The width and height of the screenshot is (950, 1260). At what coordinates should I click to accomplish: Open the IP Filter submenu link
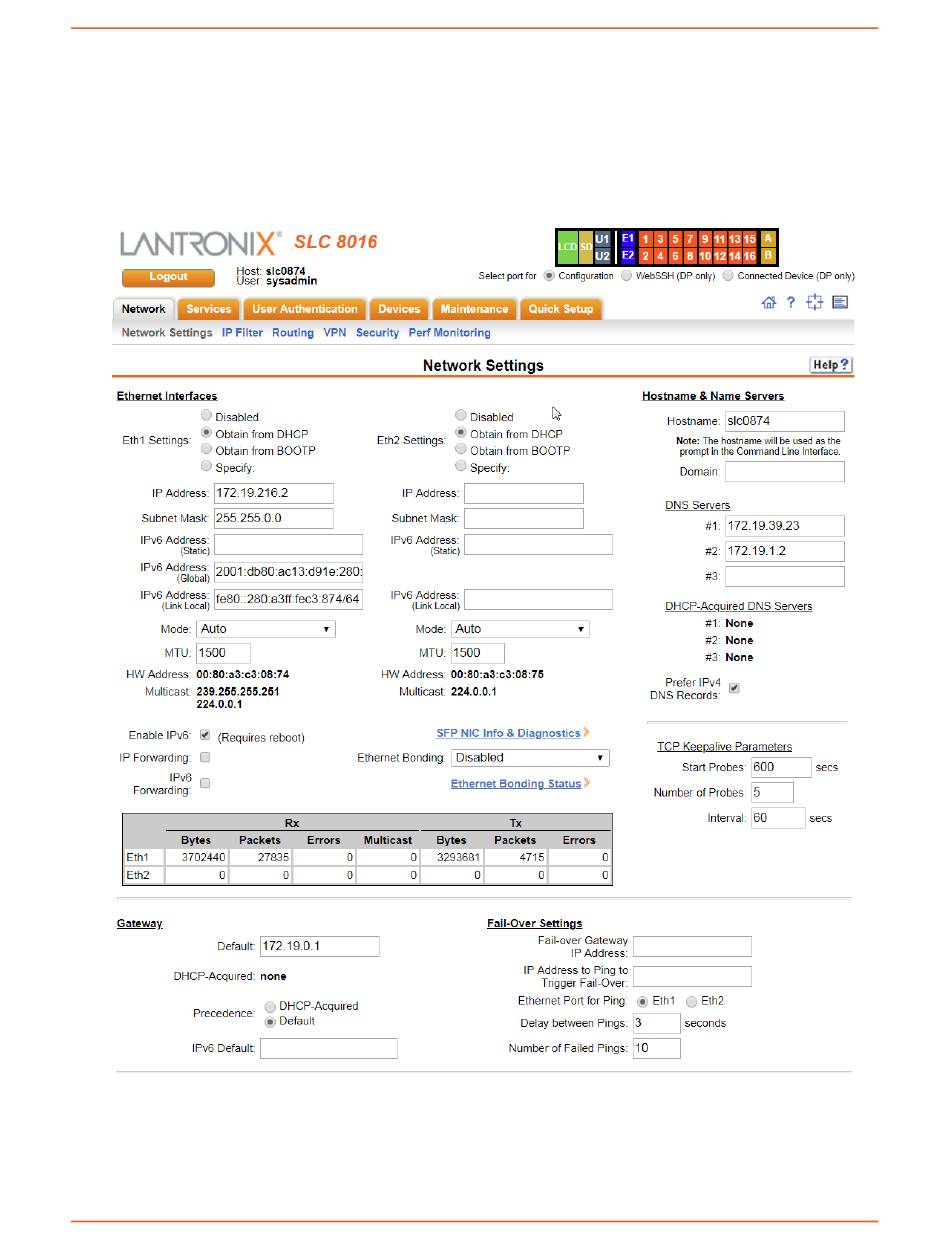tap(242, 333)
